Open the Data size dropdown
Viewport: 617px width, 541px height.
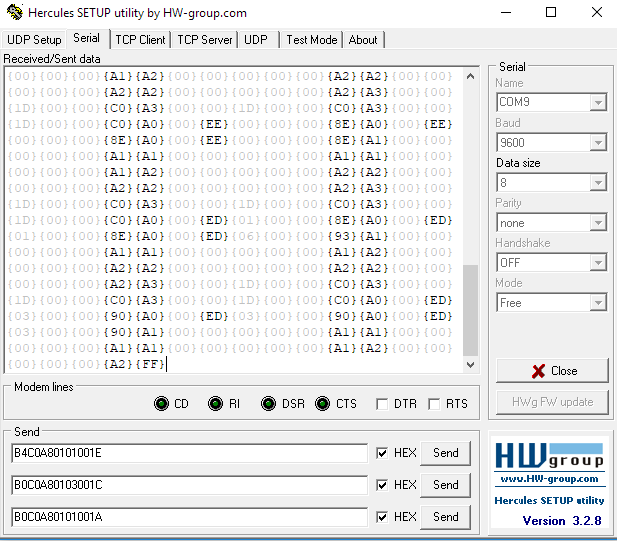tap(598, 183)
